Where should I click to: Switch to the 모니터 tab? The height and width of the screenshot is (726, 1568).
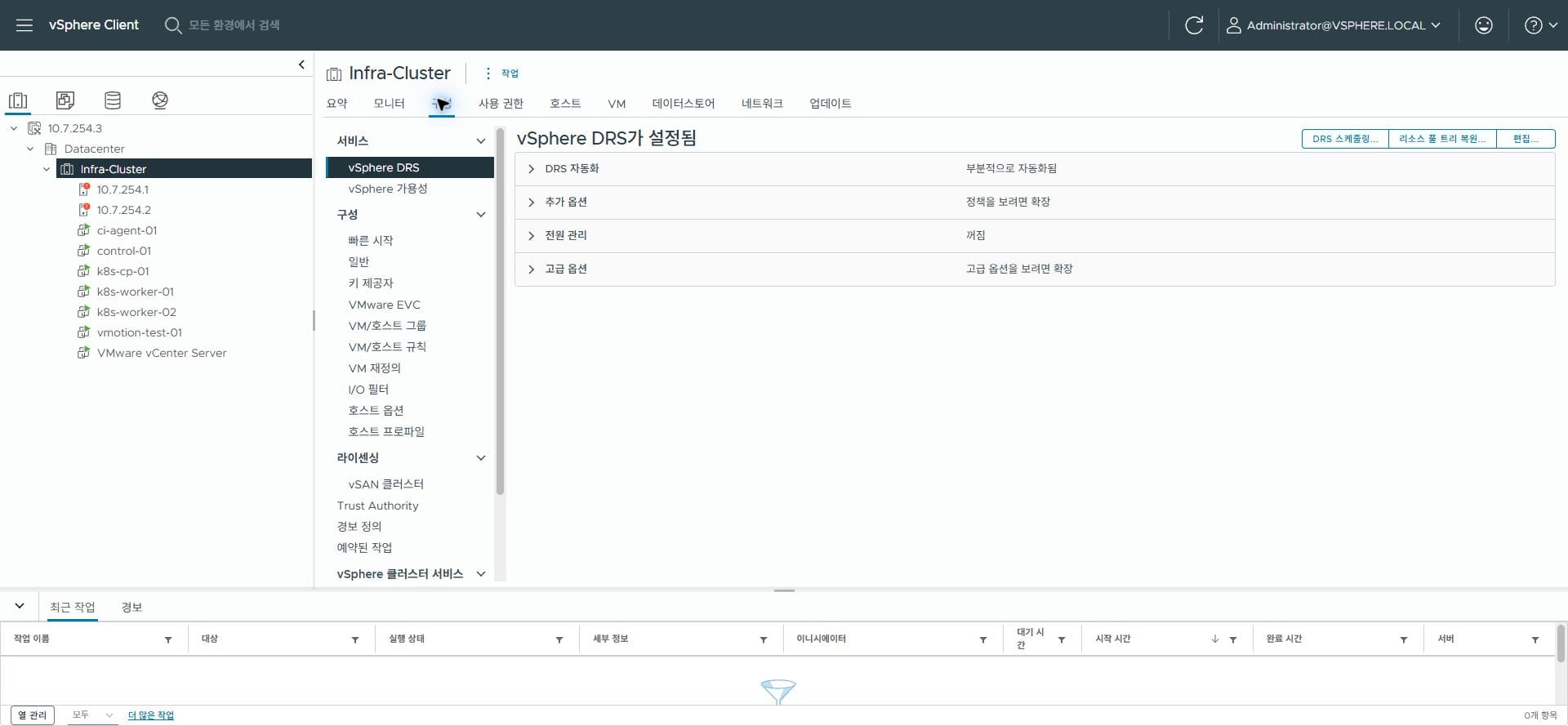(x=389, y=104)
